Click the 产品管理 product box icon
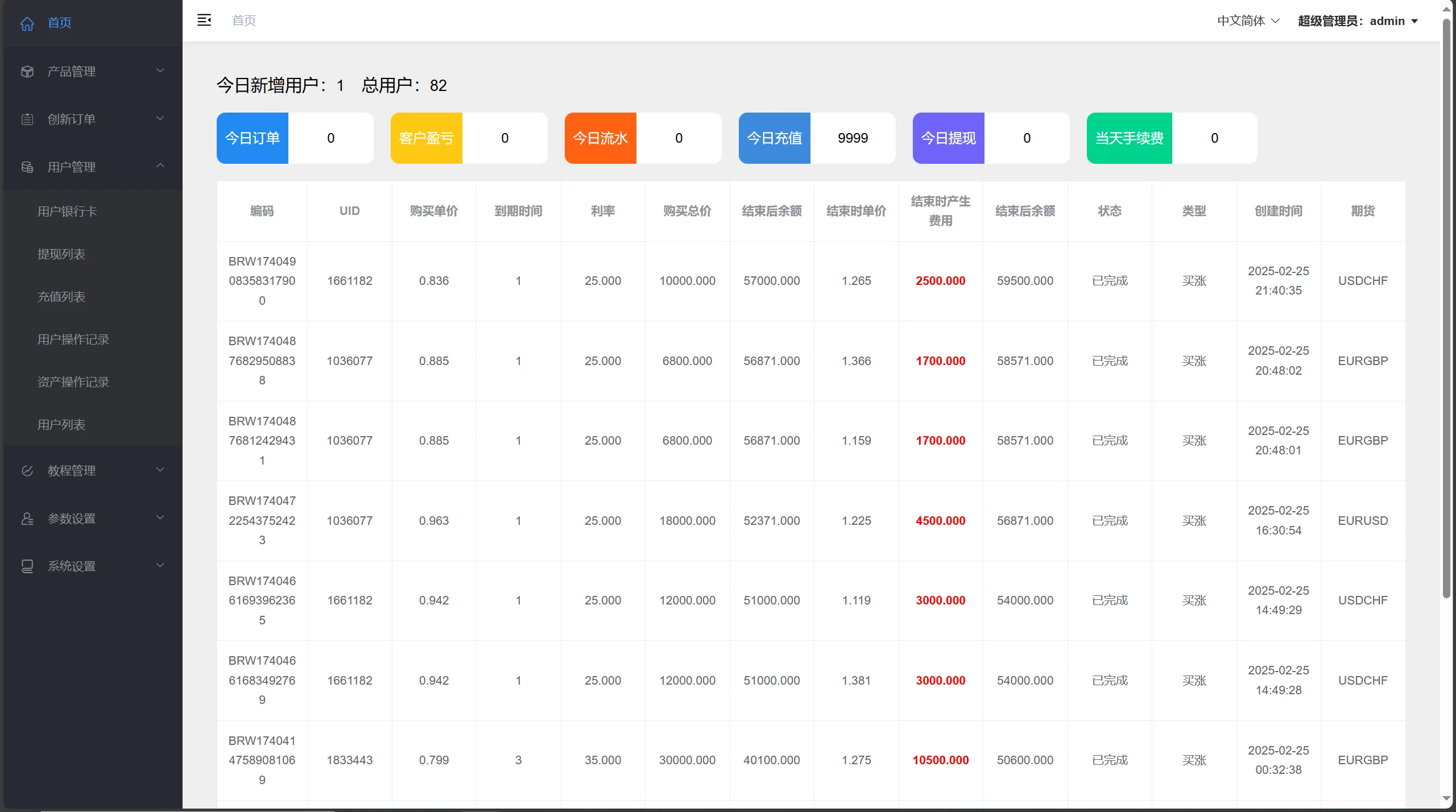This screenshot has width=1456, height=812. [27, 71]
